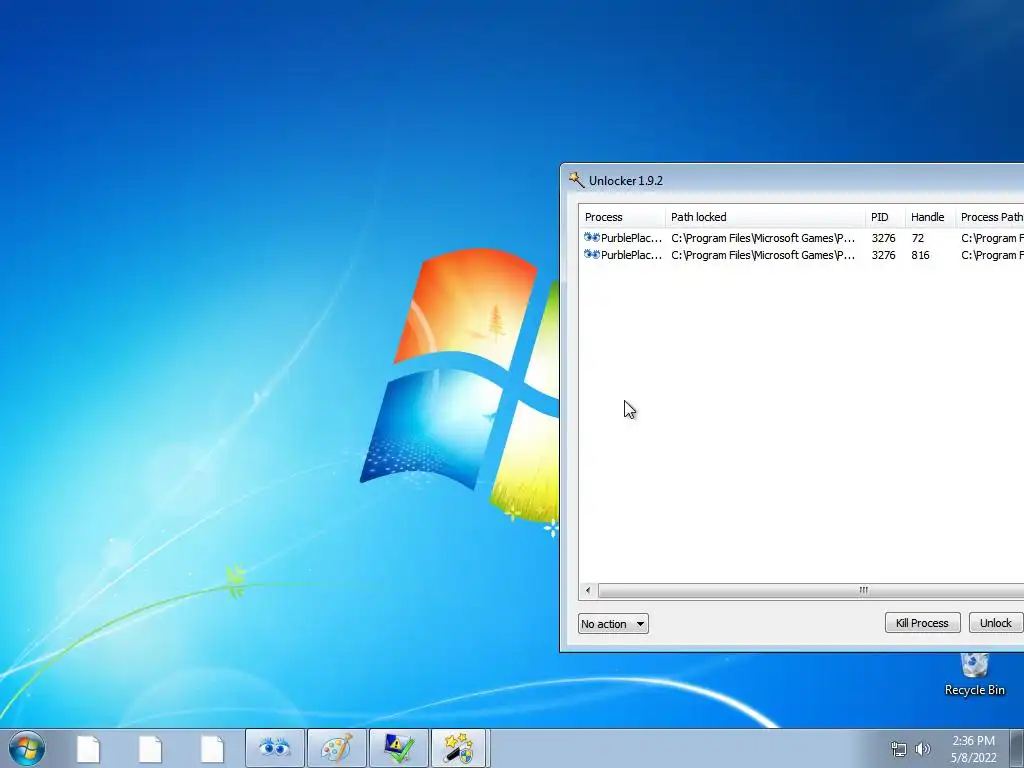Open the second blank file taskbar icon

[x=150, y=749]
